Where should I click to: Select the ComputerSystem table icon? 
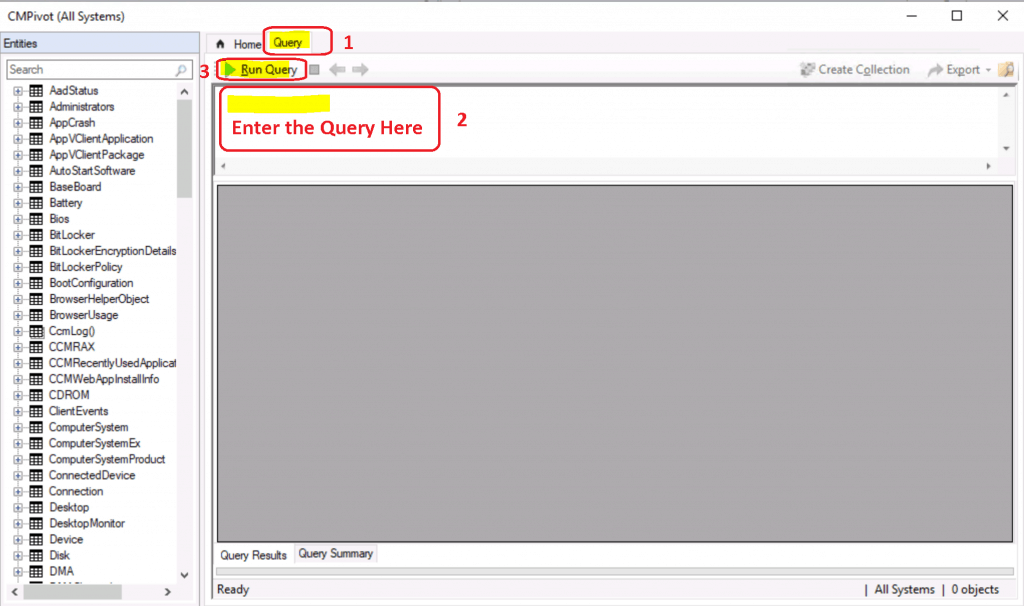(36, 427)
